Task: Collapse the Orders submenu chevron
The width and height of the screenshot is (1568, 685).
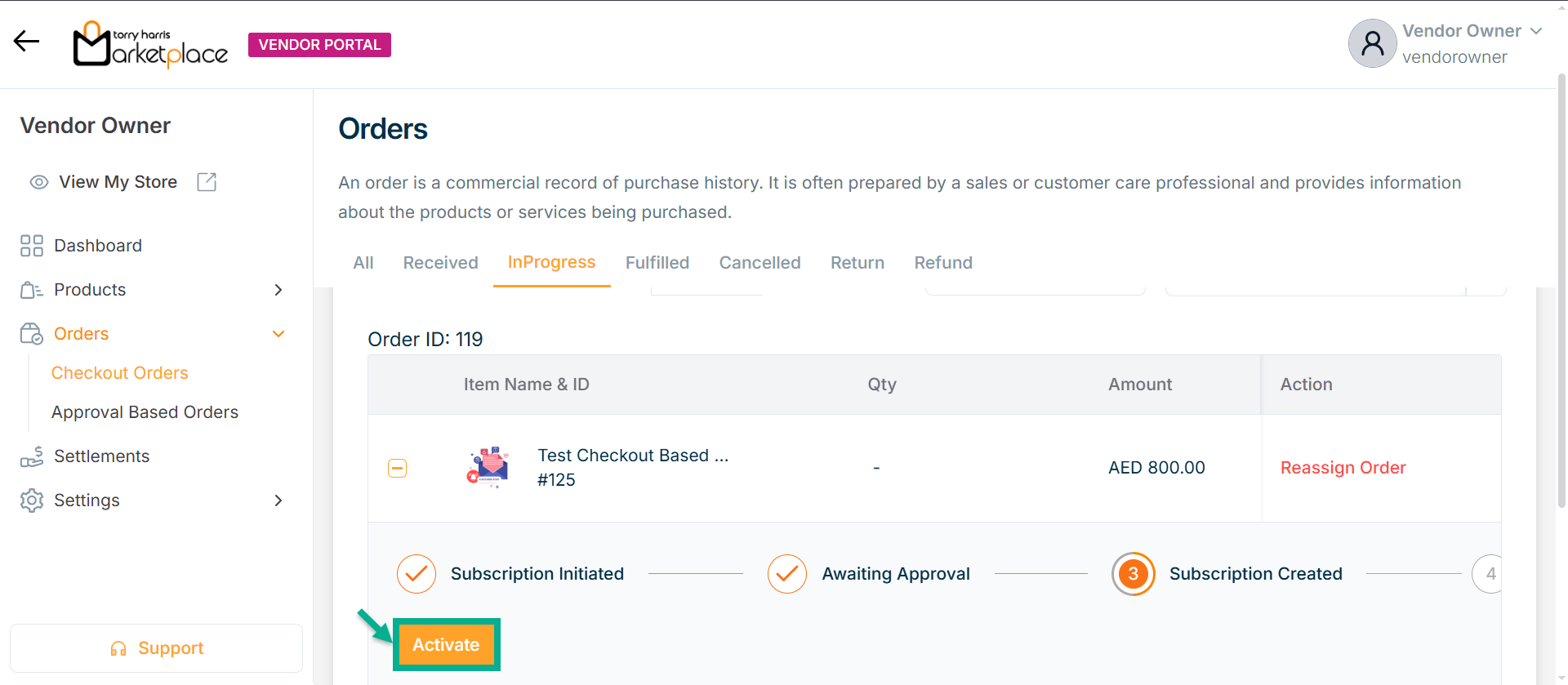Action: [x=278, y=334]
